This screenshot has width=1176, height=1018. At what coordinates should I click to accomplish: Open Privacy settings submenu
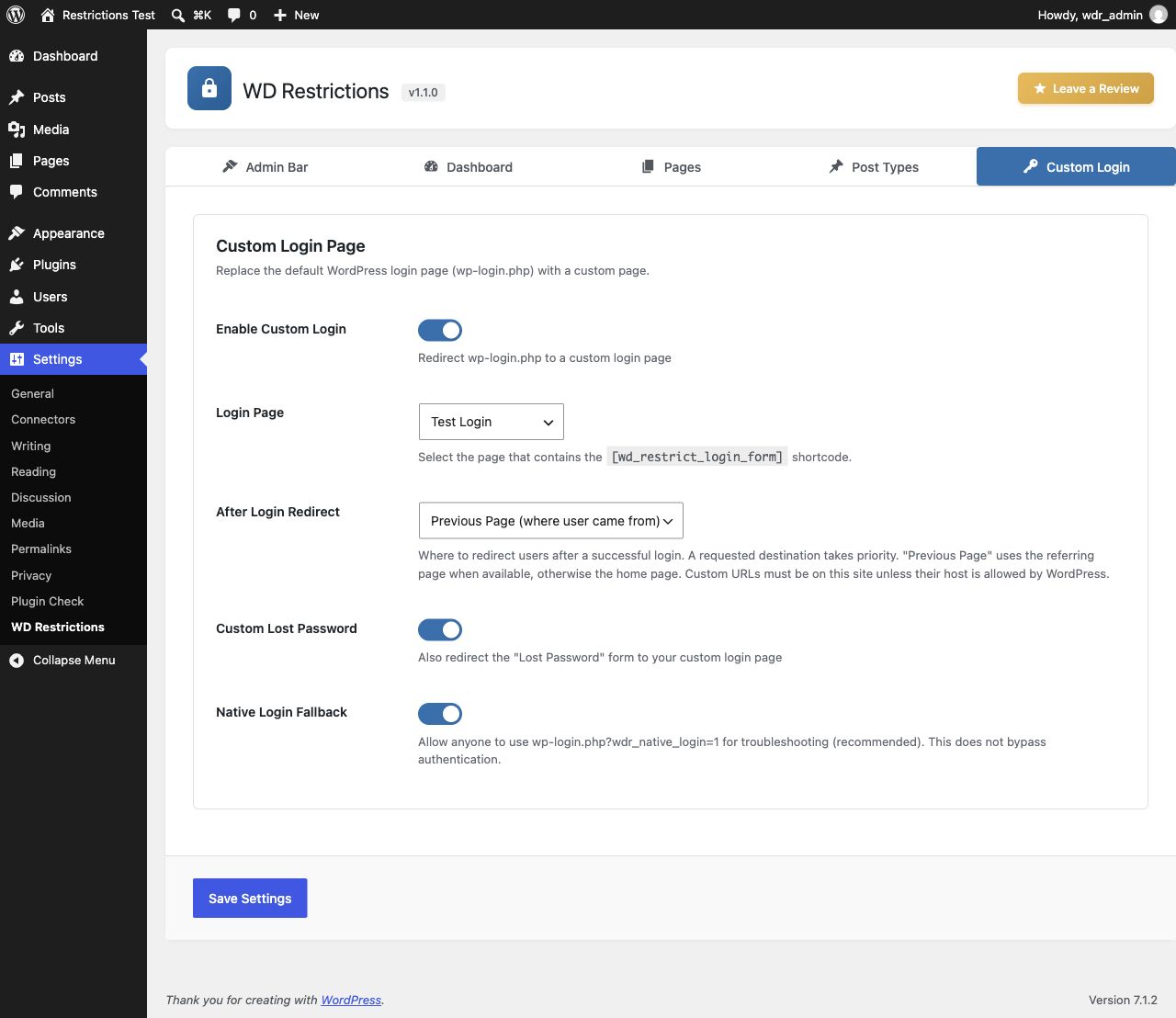(x=31, y=575)
